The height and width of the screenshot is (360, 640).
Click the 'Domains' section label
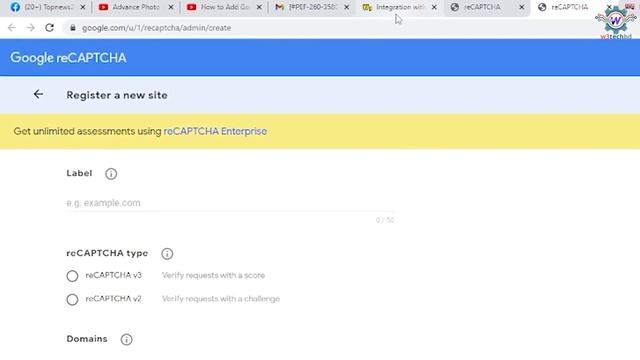87,339
